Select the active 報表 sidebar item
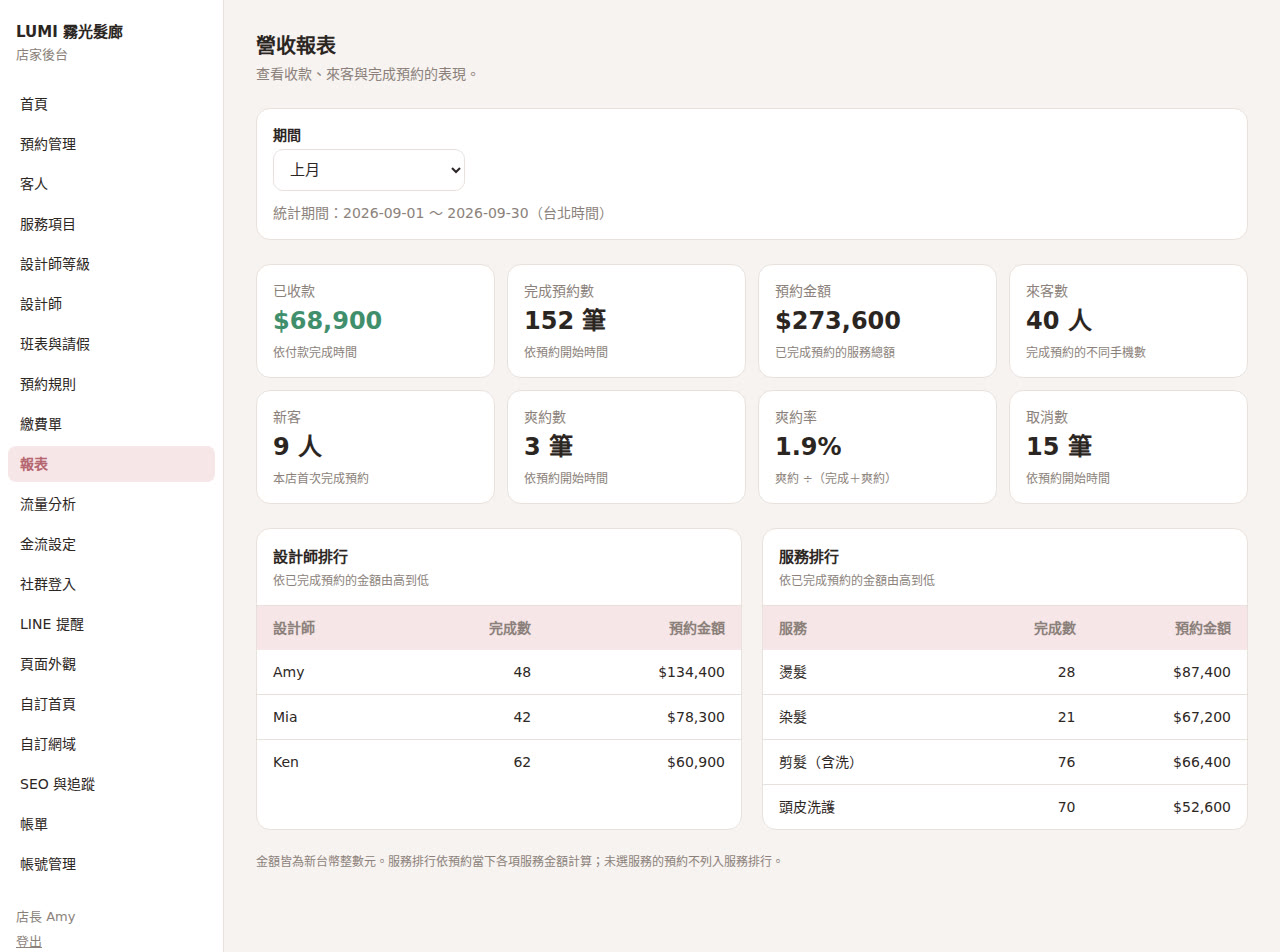This screenshot has height=952, width=1280. point(111,464)
